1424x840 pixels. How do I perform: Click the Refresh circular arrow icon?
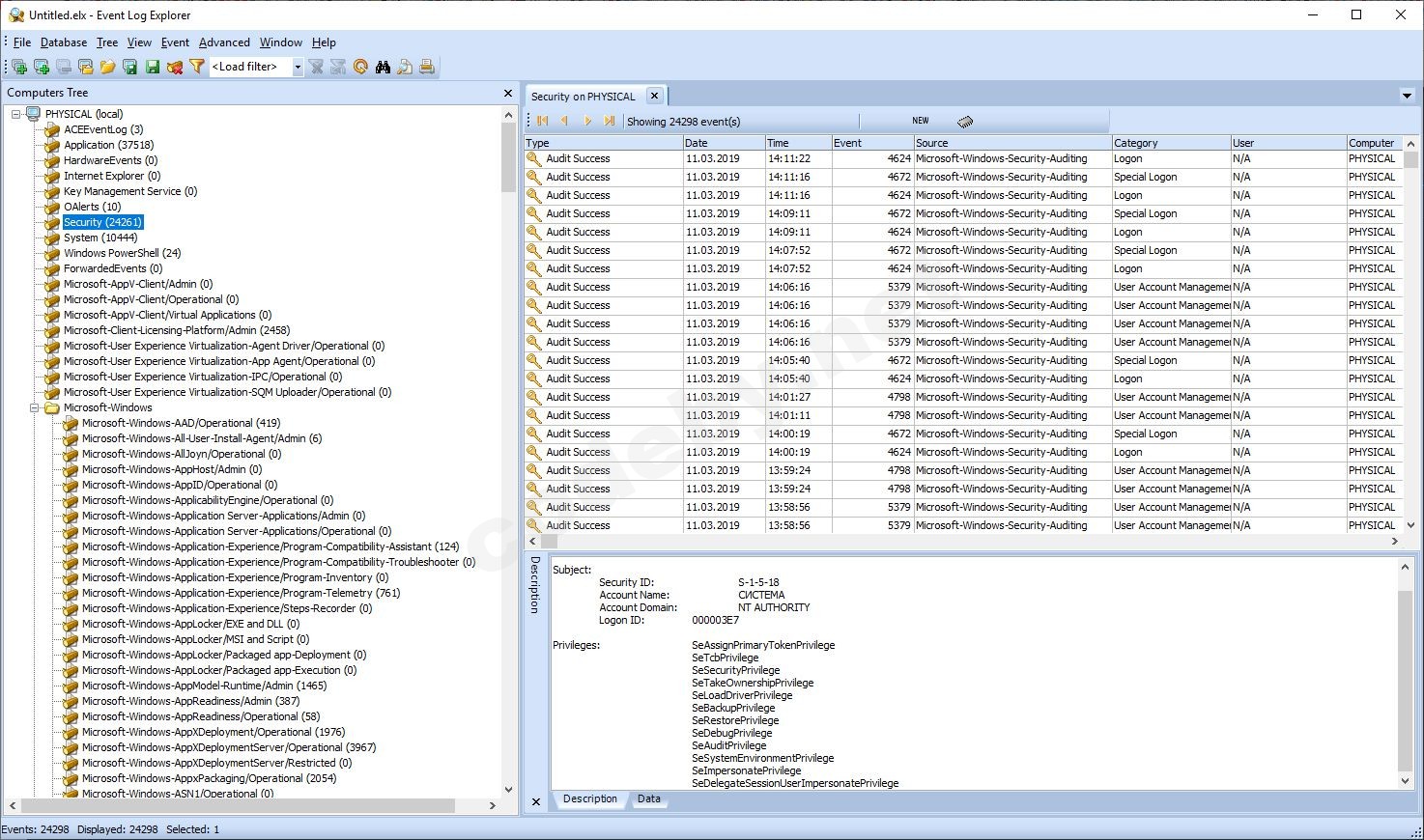(360, 67)
